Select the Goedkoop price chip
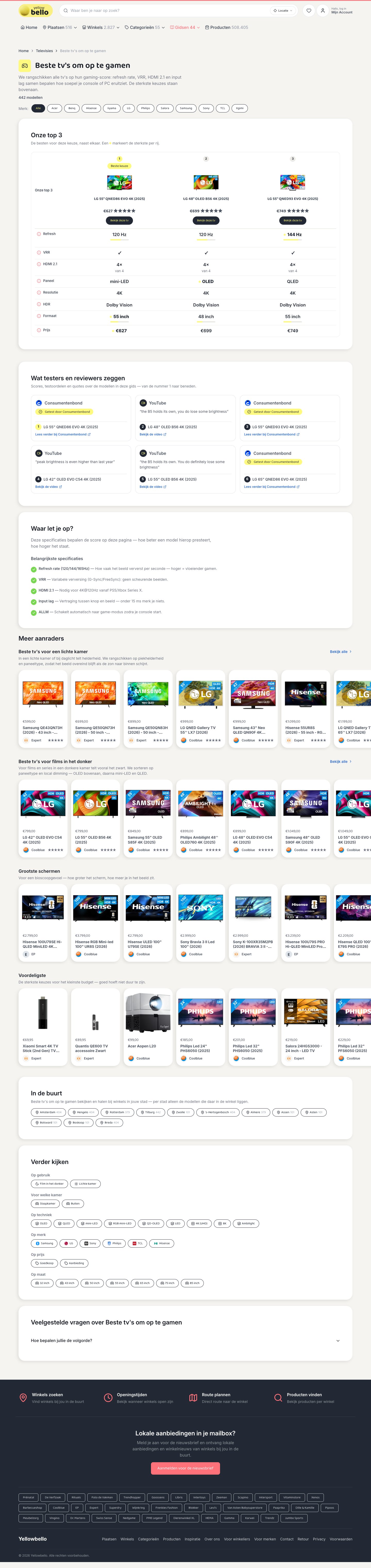This screenshot has height=1568, width=371. [x=44, y=1263]
